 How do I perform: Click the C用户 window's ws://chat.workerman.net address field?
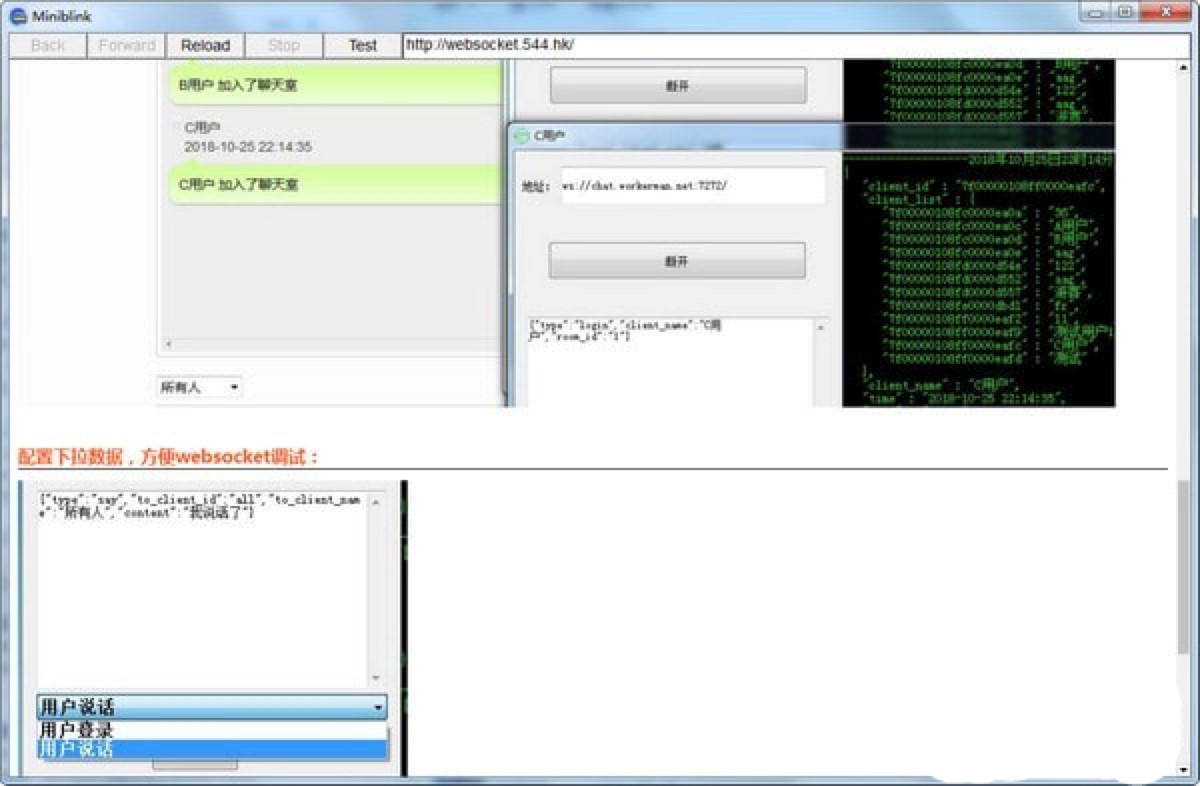tap(692, 185)
